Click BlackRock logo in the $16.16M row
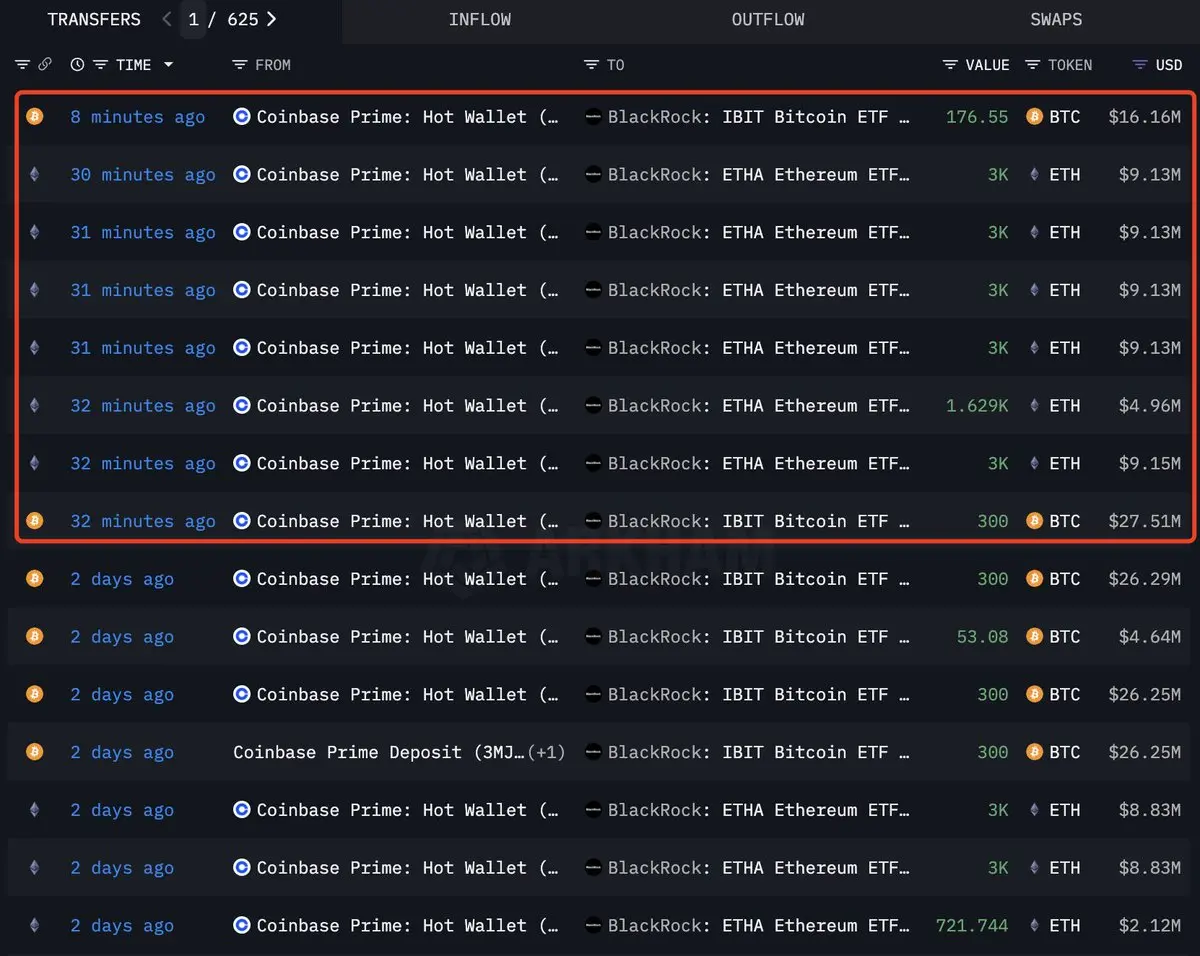This screenshot has width=1200, height=956. (594, 116)
